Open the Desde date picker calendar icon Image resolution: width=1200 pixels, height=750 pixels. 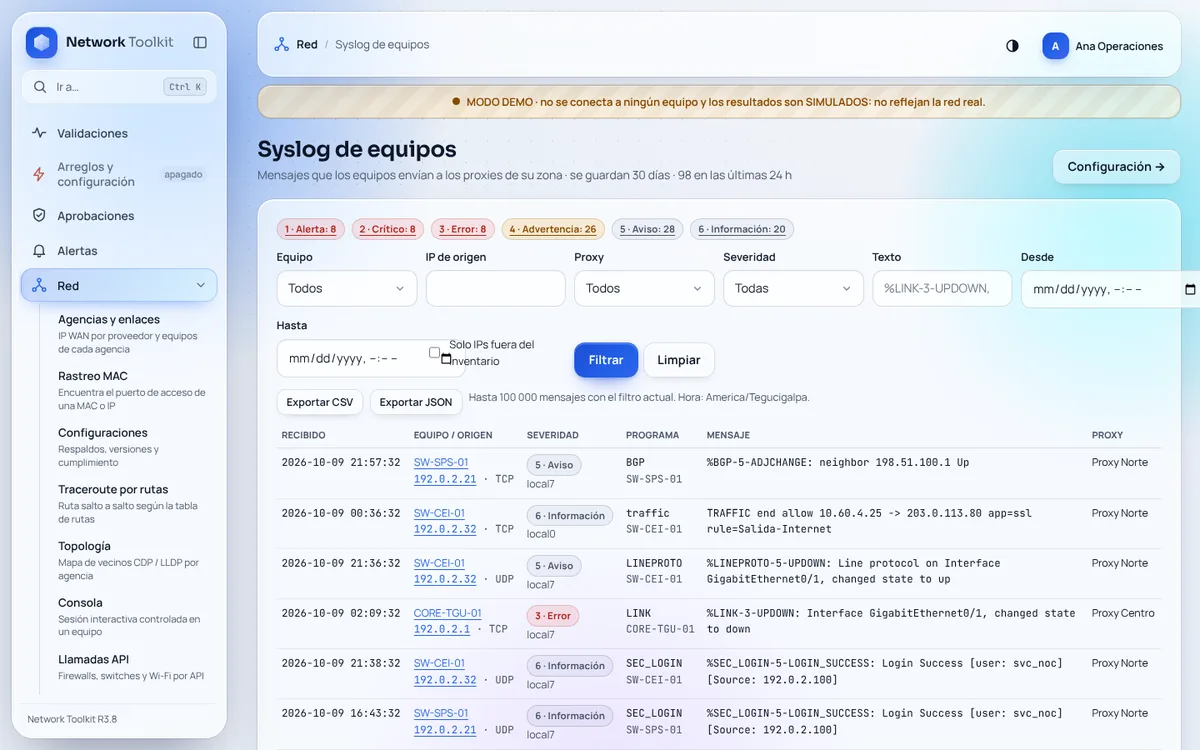coord(1190,289)
